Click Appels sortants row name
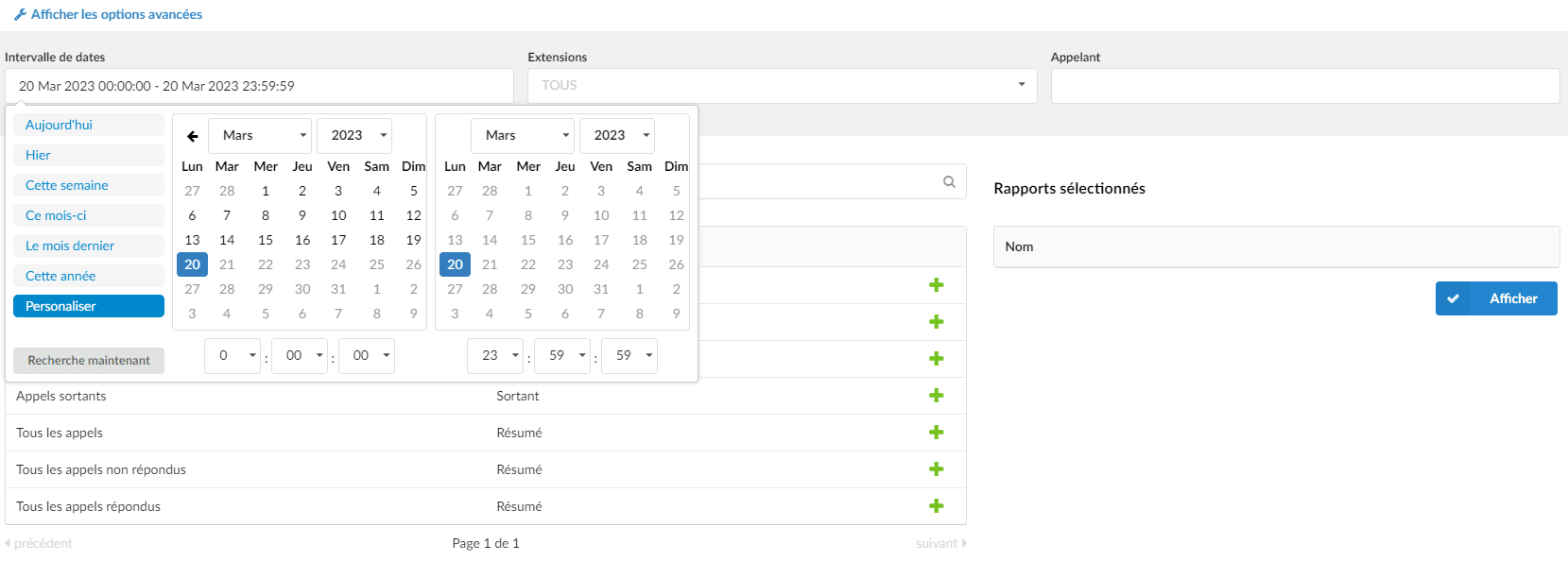 point(61,396)
